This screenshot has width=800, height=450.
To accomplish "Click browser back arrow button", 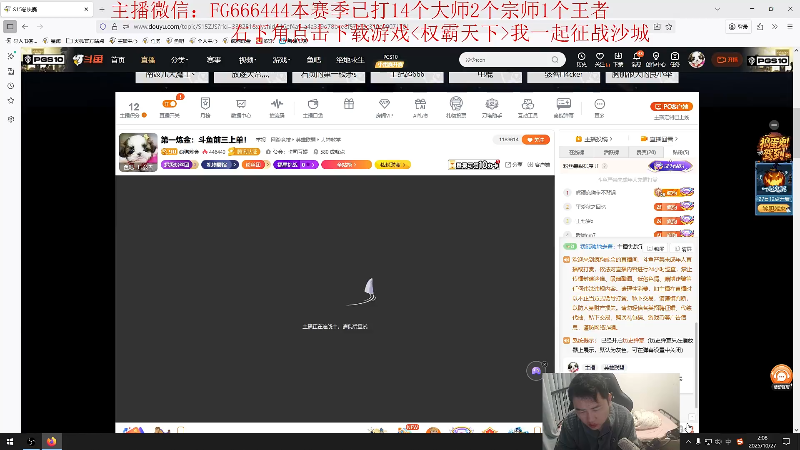I will click(x=25, y=27).
